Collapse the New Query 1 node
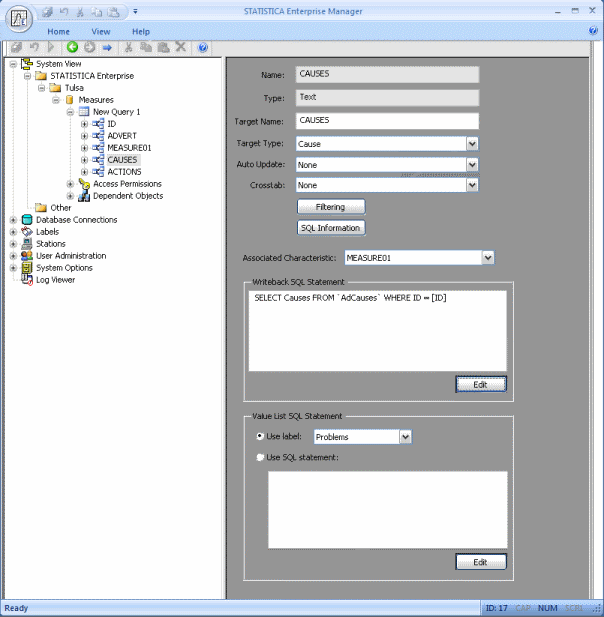604x617 pixels. (x=70, y=112)
